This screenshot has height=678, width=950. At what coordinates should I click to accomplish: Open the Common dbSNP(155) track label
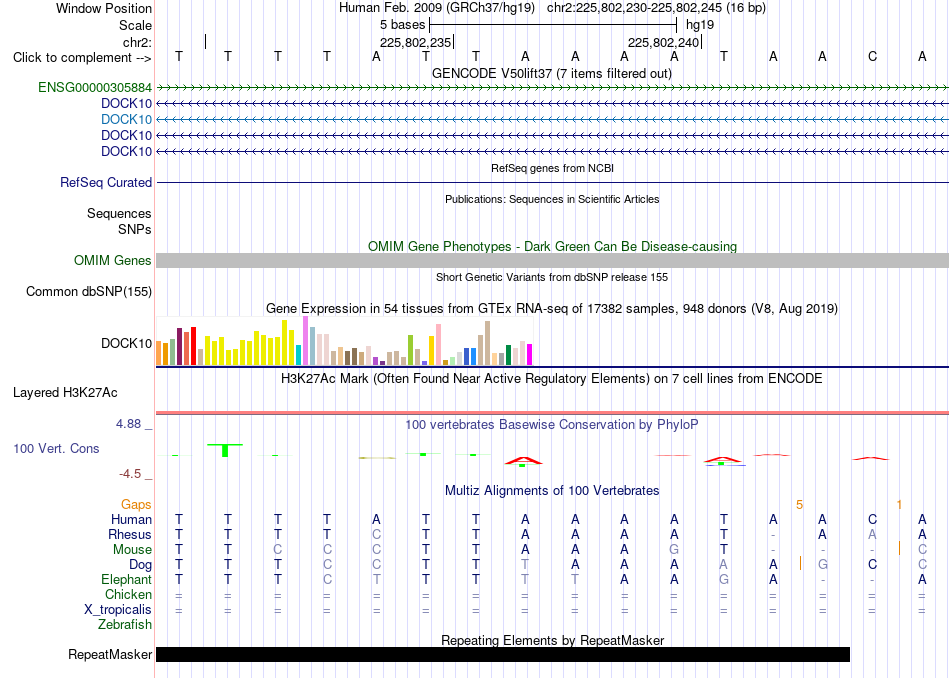pyautogui.click(x=89, y=291)
